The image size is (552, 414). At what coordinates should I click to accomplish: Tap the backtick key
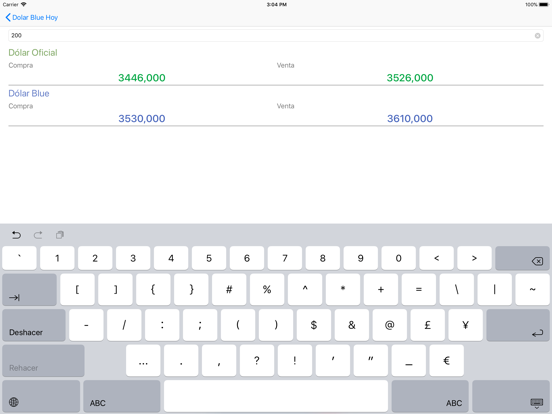click(19, 258)
